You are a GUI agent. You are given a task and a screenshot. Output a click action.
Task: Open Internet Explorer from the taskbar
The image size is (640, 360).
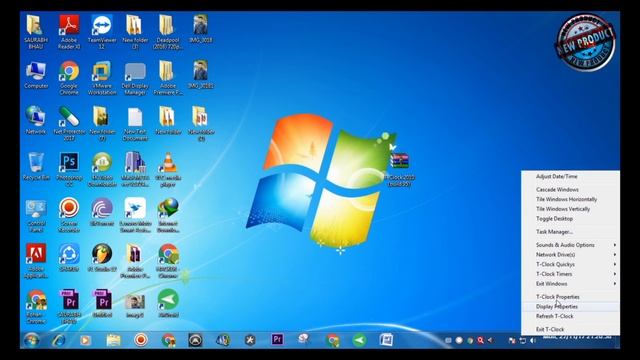point(58,340)
